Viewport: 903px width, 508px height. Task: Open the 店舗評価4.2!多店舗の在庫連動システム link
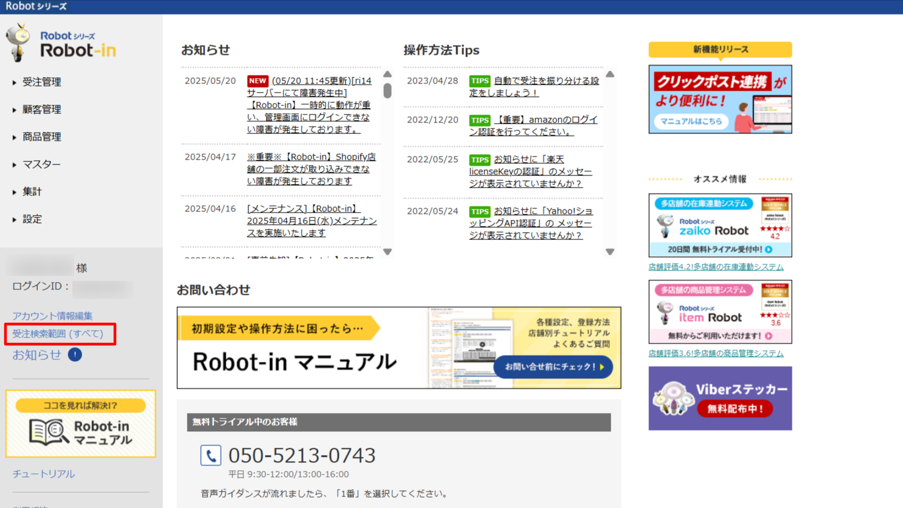716,267
